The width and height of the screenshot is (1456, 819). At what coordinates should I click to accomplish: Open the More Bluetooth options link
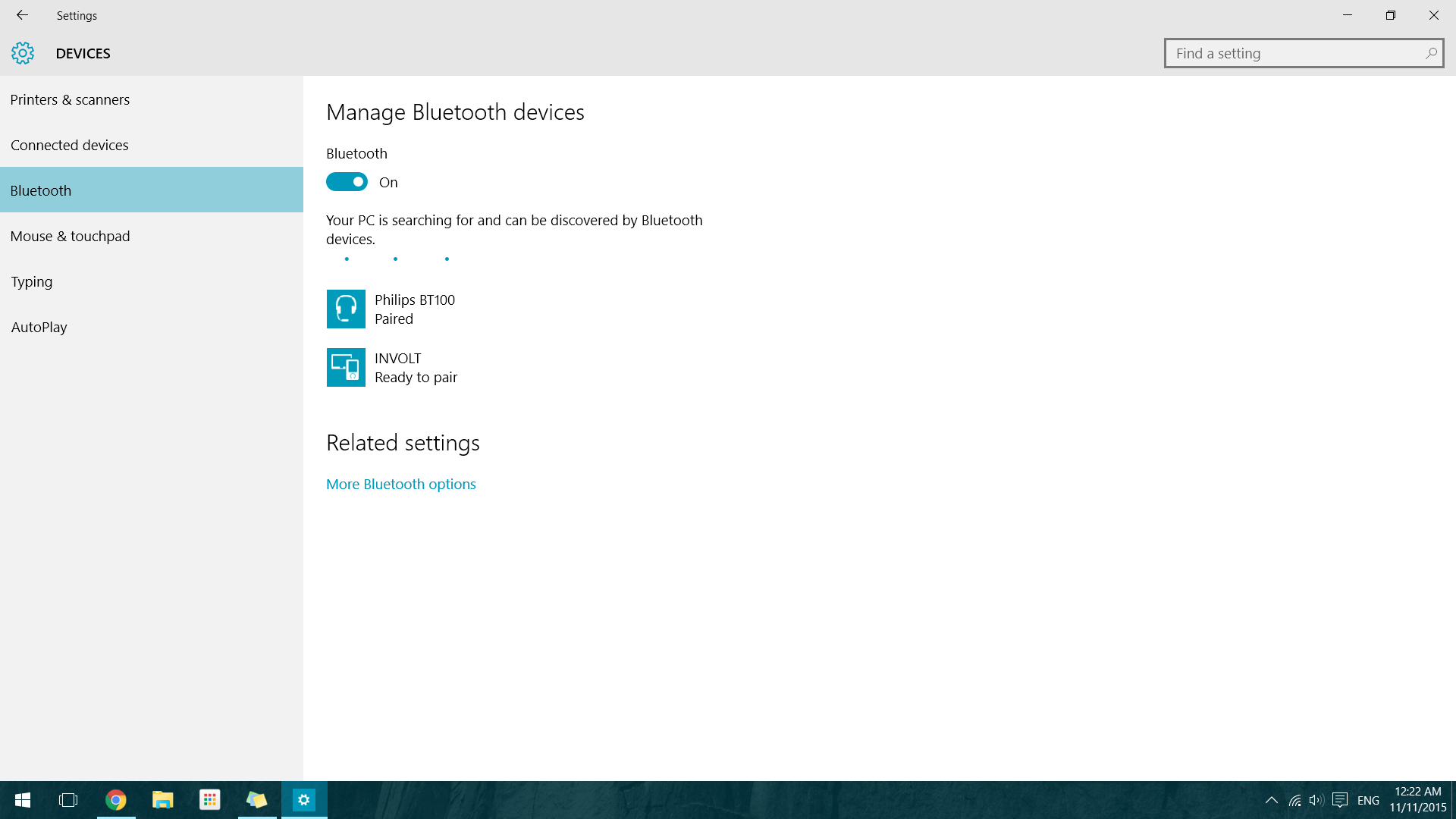click(401, 484)
